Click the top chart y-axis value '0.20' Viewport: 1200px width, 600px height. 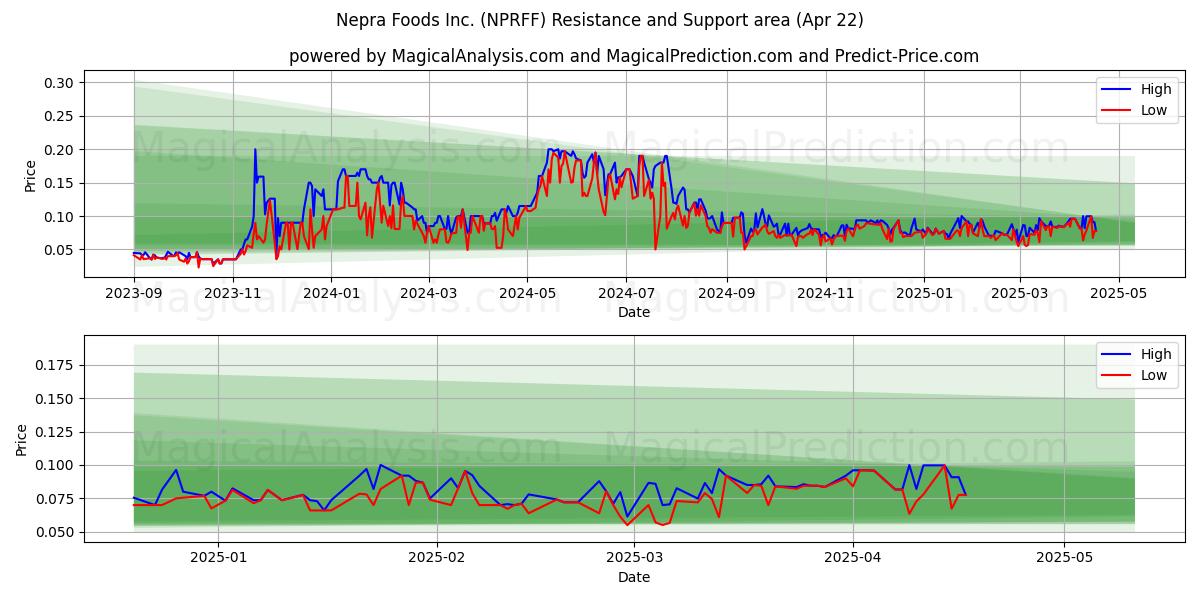pos(60,150)
